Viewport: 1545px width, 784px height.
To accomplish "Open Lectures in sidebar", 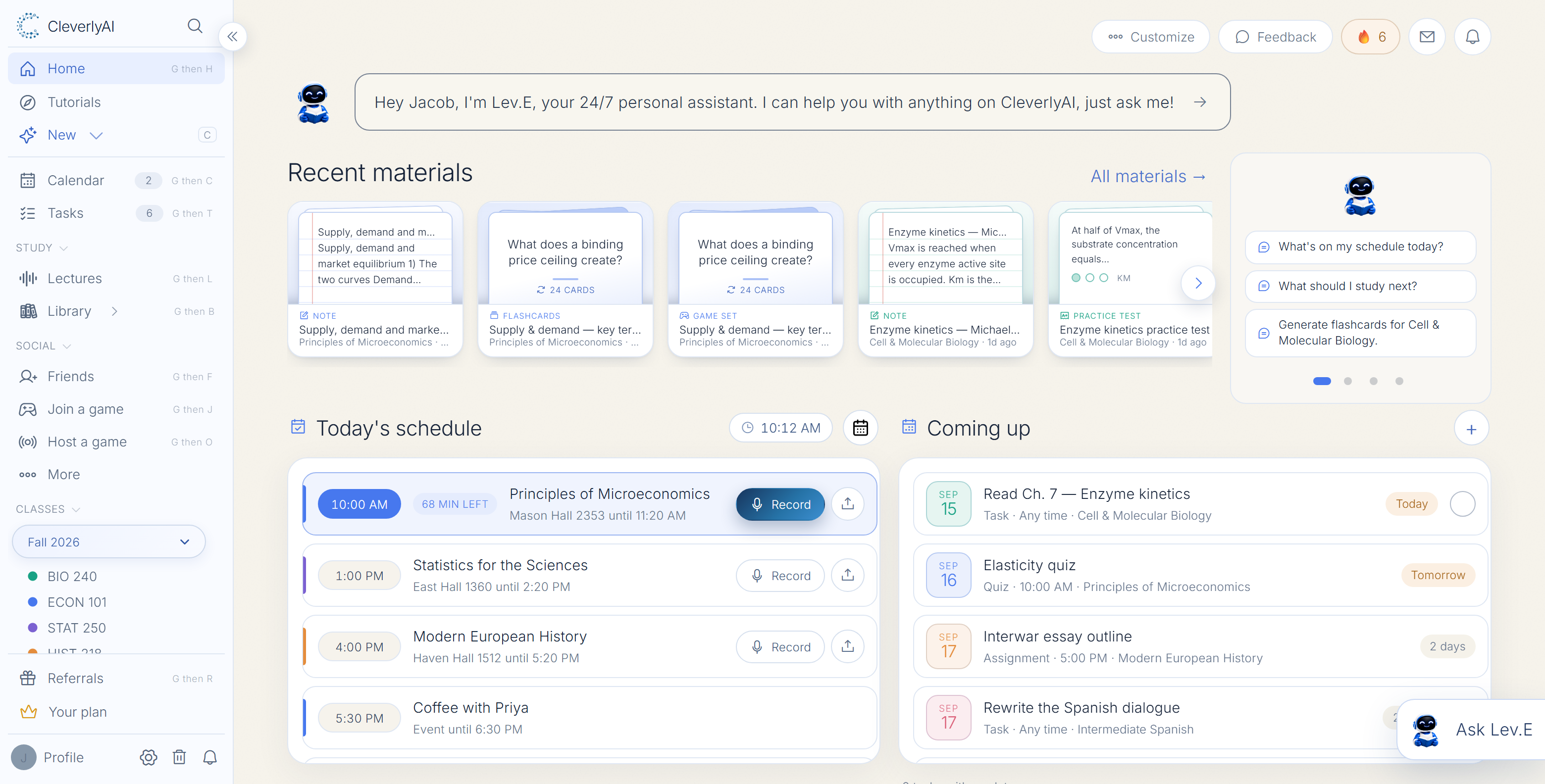I will pos(116,278).
